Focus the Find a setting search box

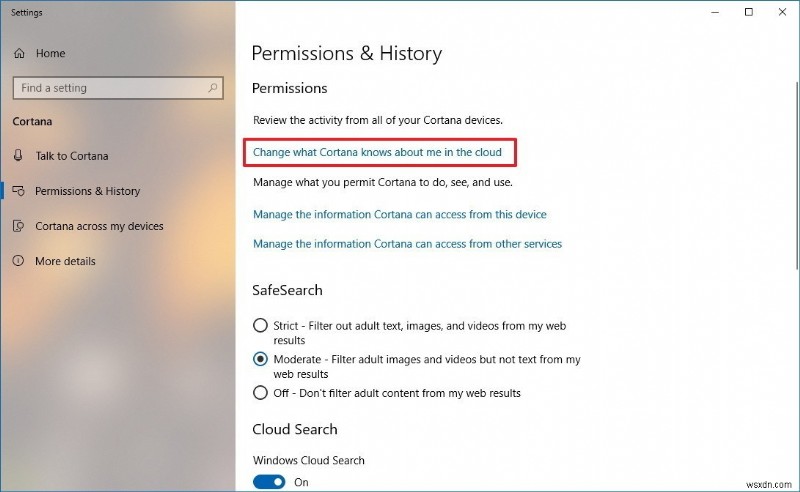110,88
